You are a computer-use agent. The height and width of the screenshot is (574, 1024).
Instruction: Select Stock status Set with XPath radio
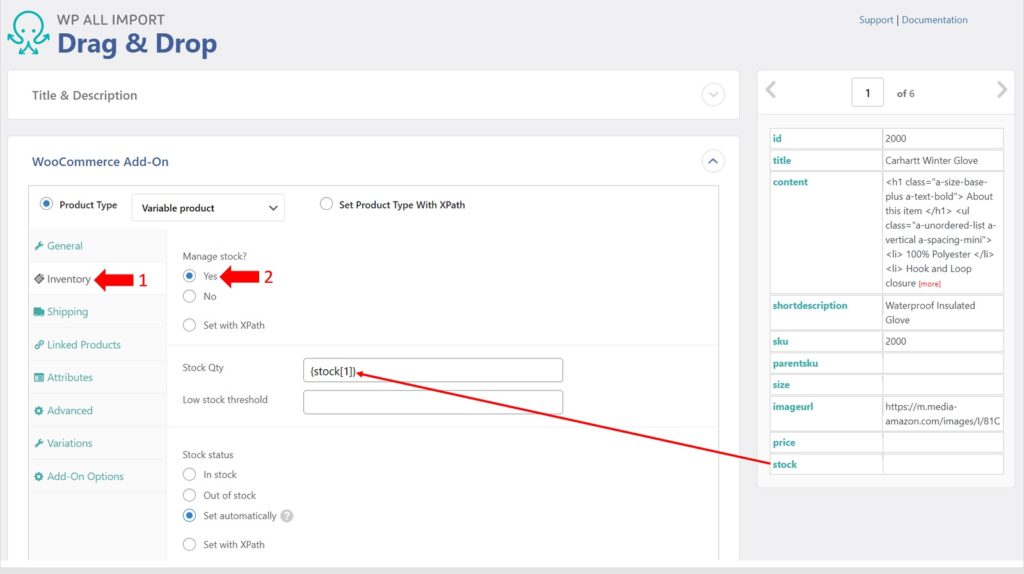[189, 544]
